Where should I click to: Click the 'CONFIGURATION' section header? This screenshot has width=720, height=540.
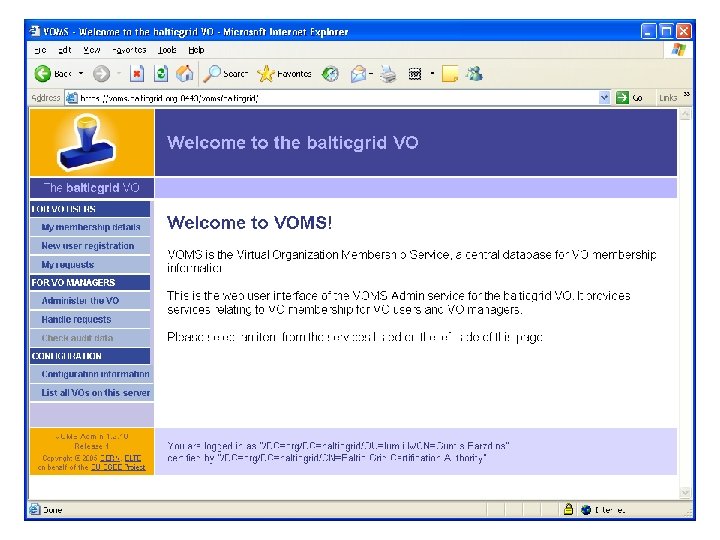tap(90, 355)
